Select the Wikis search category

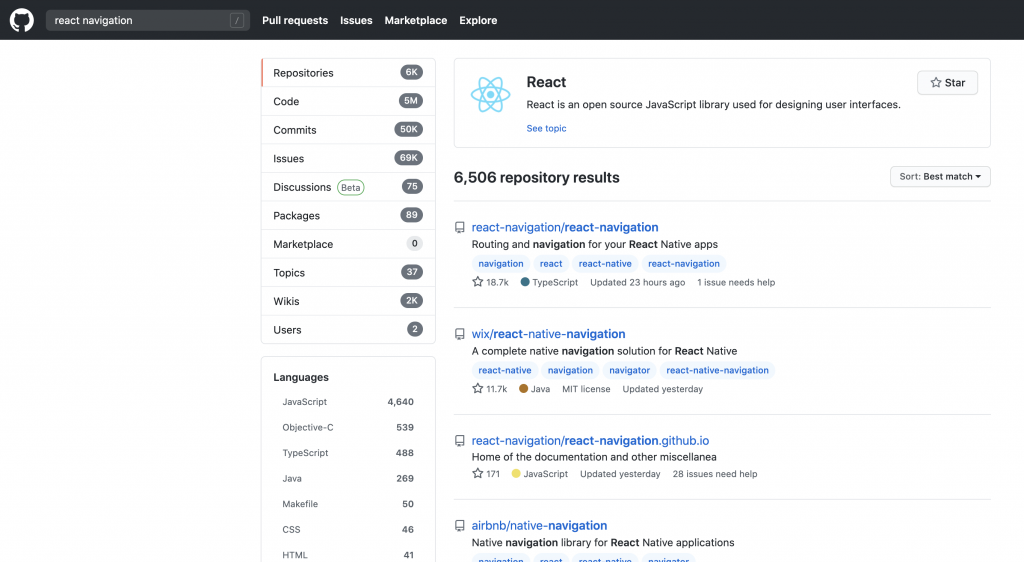[x=348, y=301]
